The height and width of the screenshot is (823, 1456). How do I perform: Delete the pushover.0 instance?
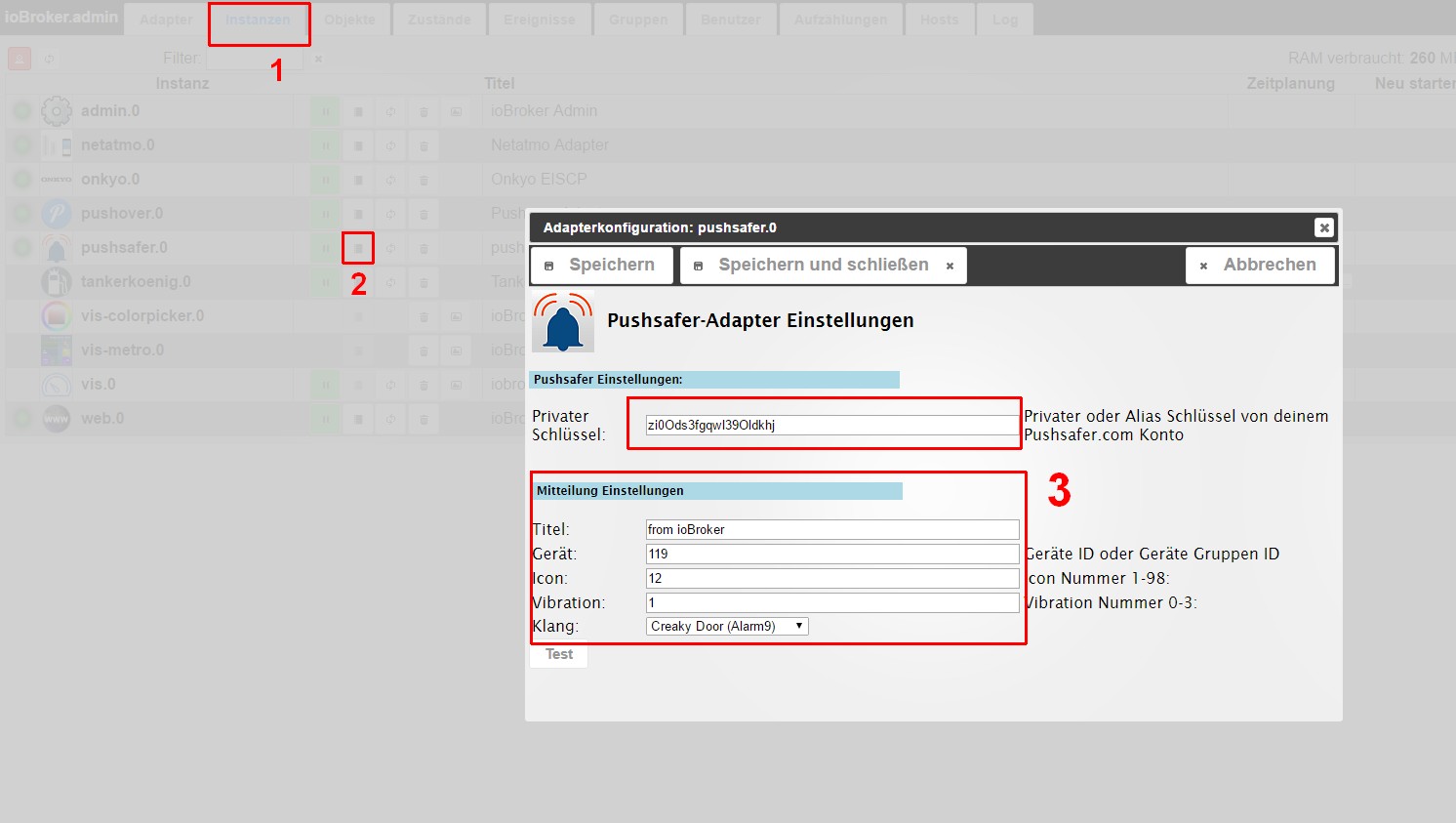click(x=424, y=214)
